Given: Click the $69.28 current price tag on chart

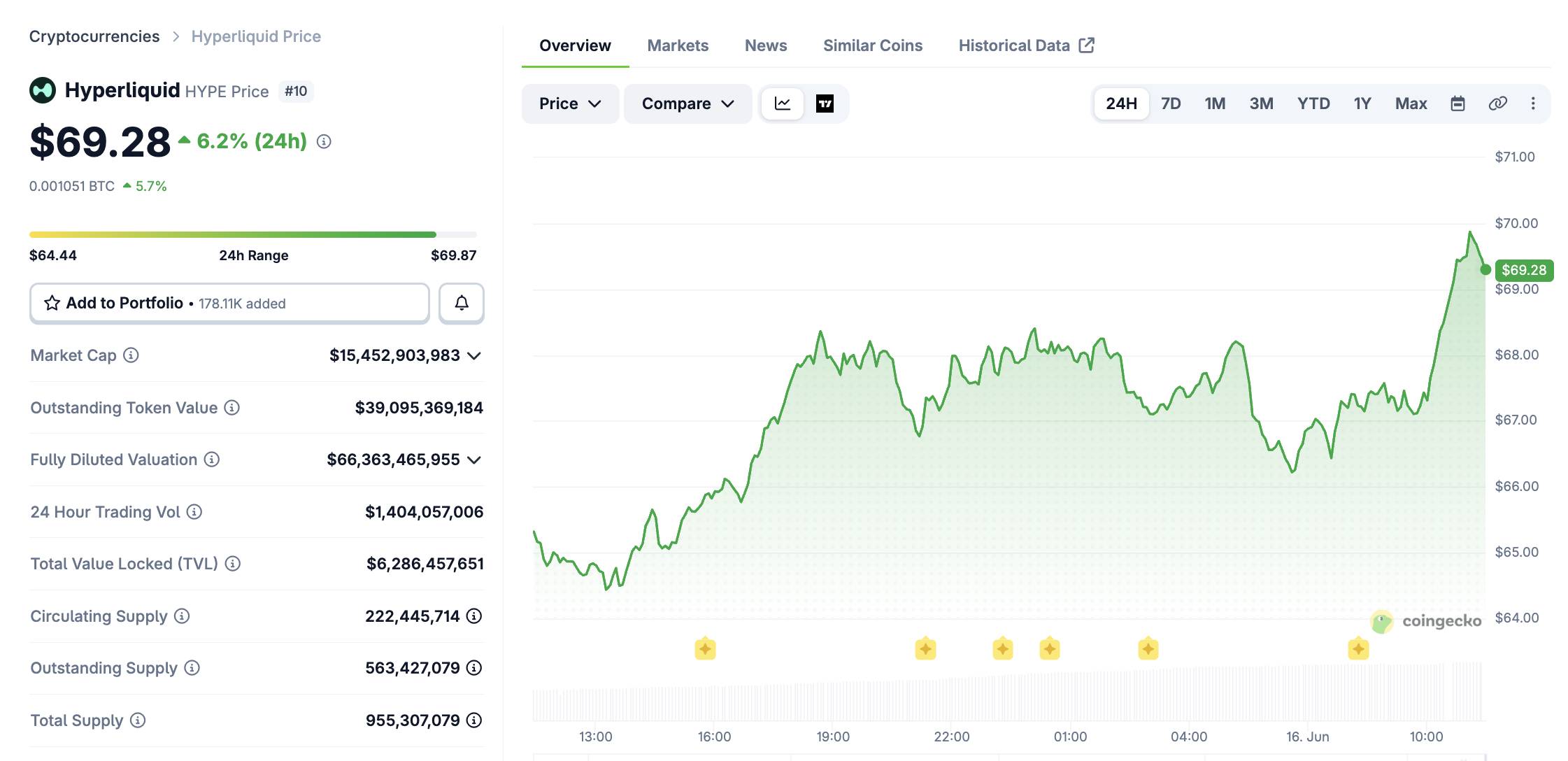Looking at the screenshot, I should (x=1524, y=270).
